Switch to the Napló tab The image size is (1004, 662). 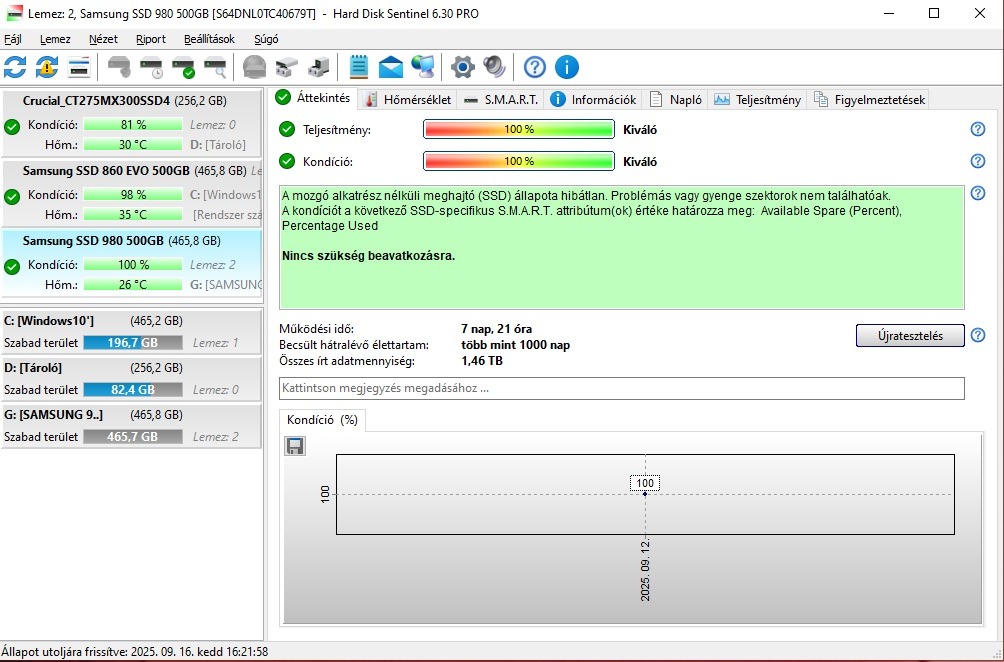676,99
